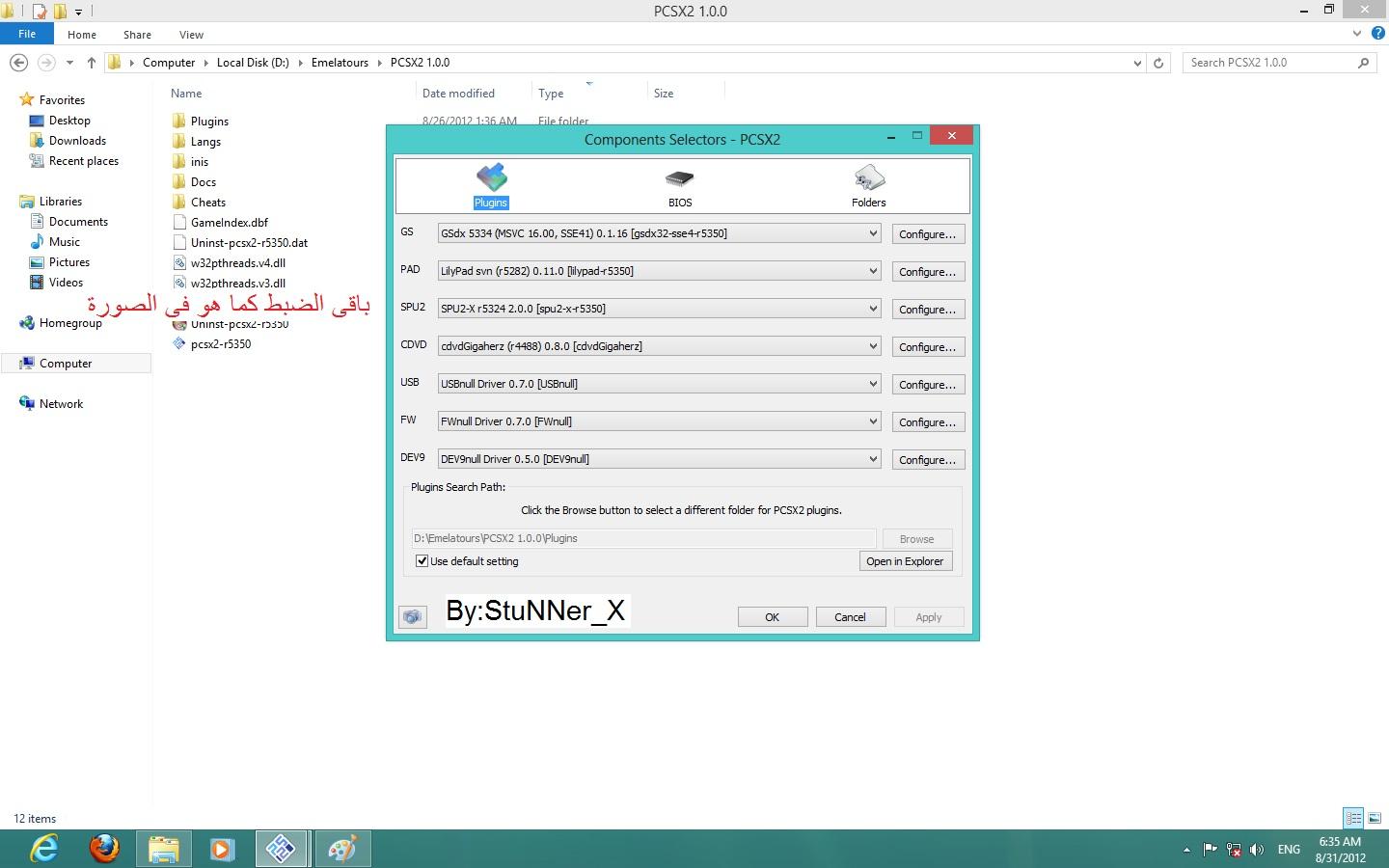Select Network in navigation pane

[x=62, y=404]
